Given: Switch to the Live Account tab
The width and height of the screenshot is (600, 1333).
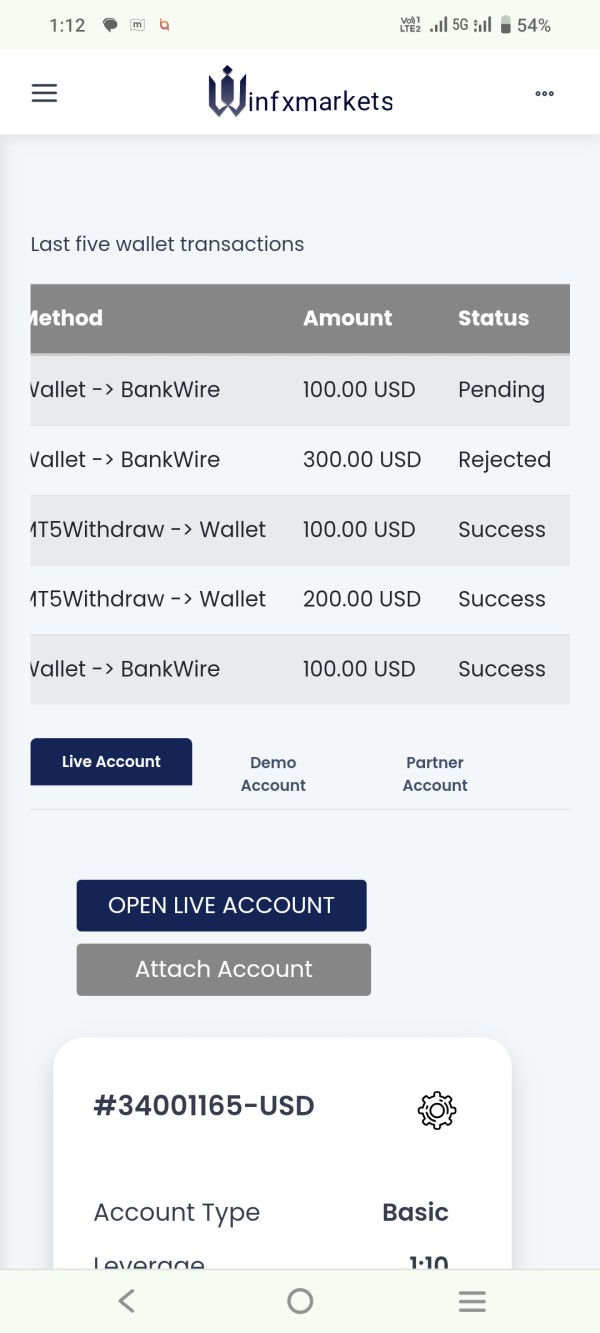Looking at the screenshot, I should (x=111, y=762).
